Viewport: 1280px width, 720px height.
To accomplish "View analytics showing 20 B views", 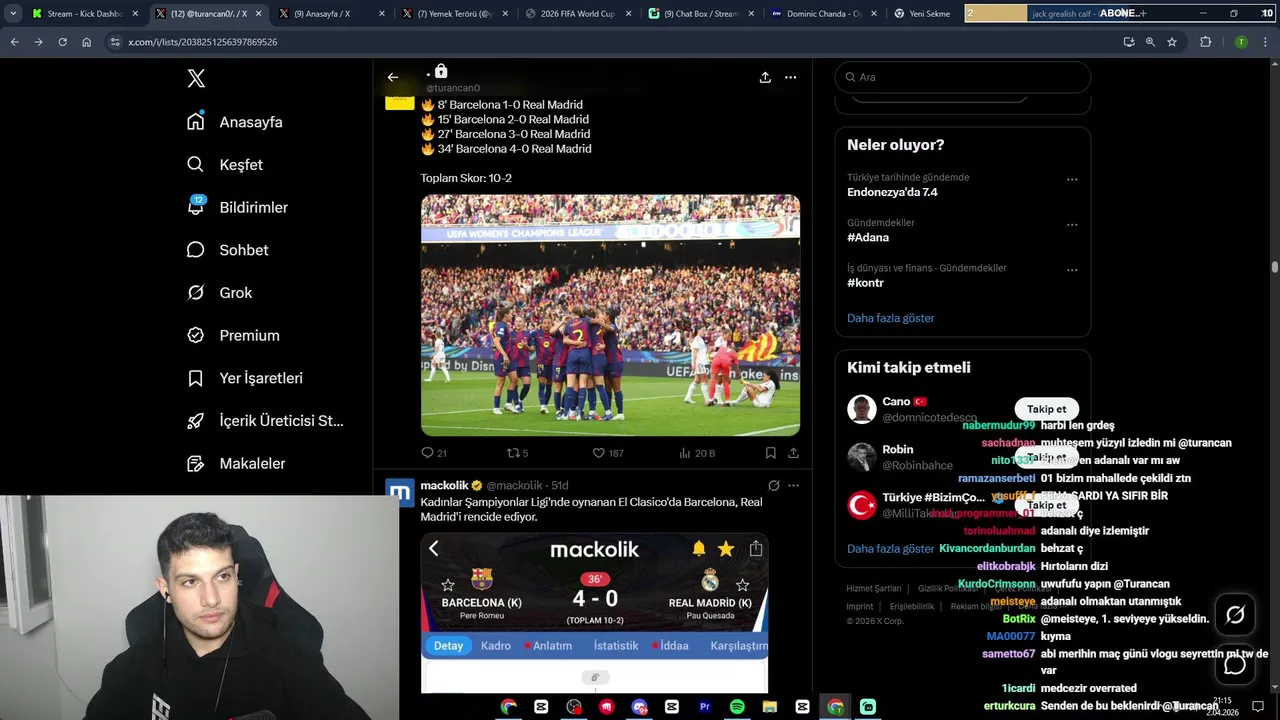I will (x=697, y=453).
